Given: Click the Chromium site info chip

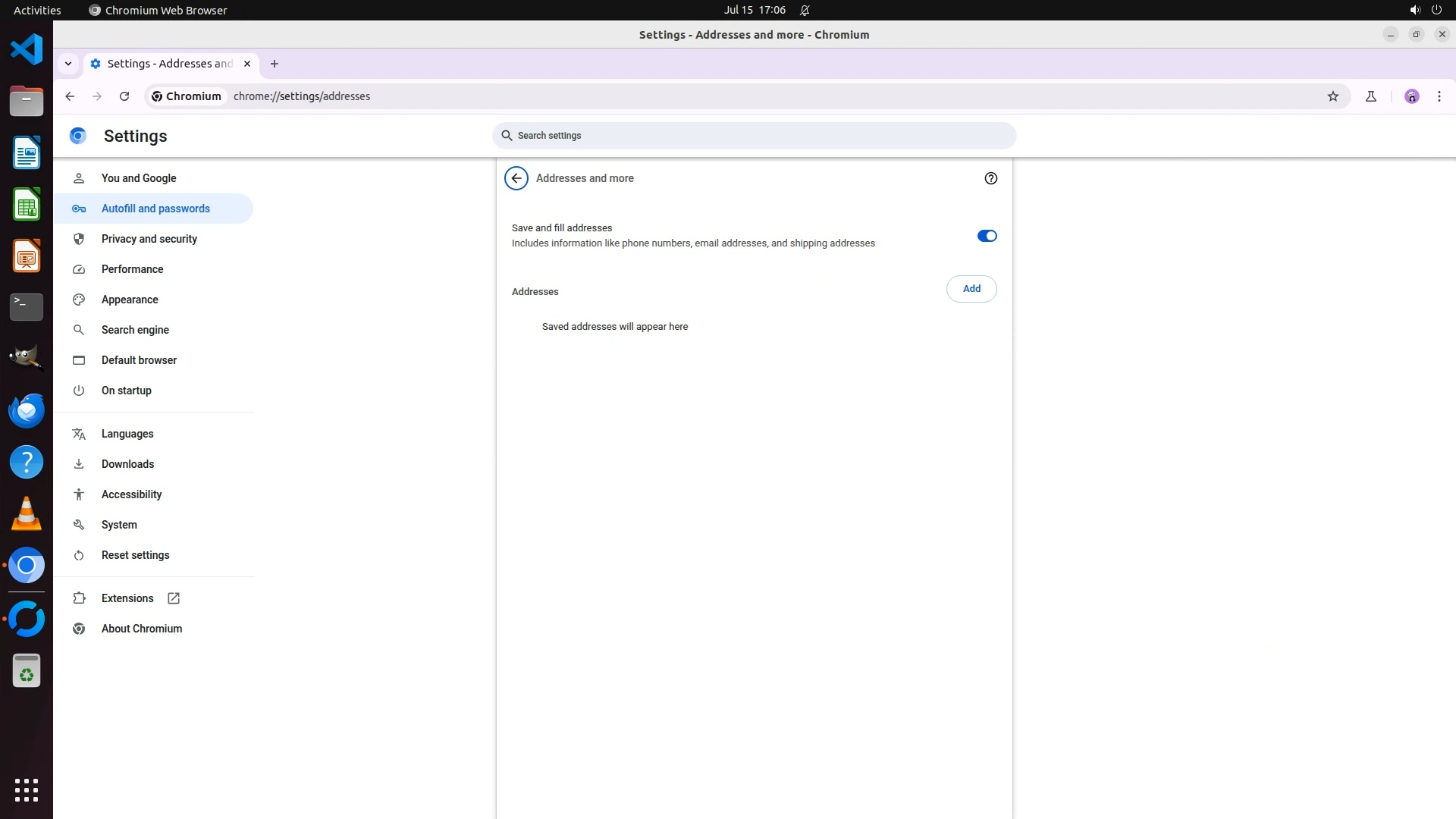Looking at the screenshot, I should [x=187, y=96].
